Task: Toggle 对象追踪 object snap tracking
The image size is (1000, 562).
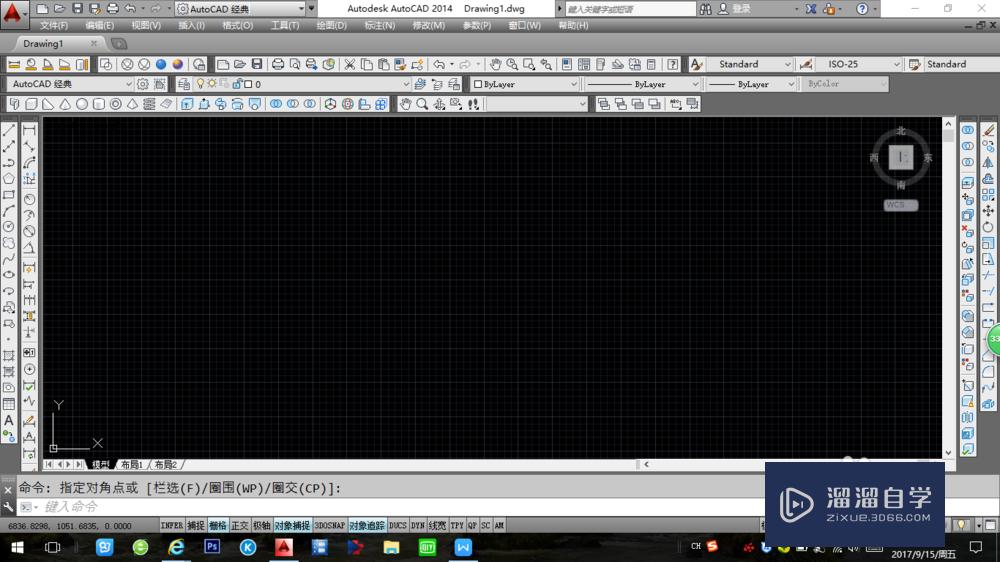Action: 367,526
